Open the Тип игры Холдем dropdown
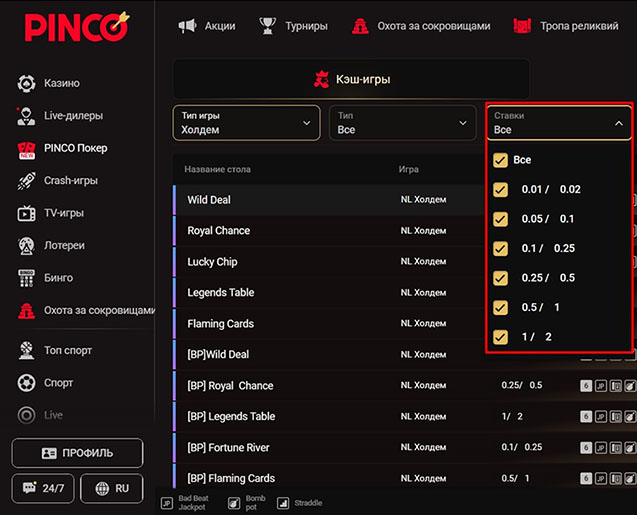 coord(247,123)
